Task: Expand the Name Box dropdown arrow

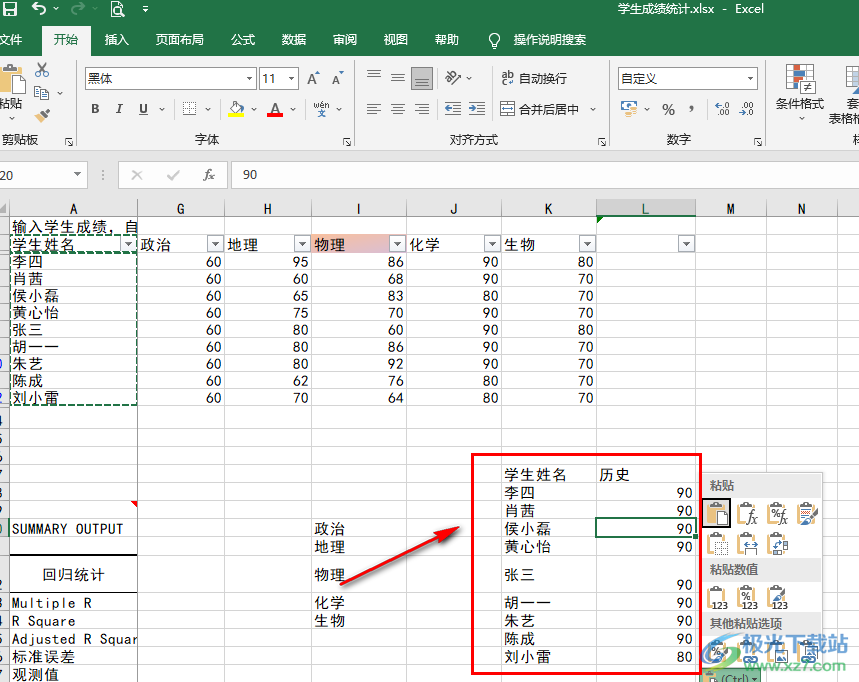Action: (x=77, y=175)
